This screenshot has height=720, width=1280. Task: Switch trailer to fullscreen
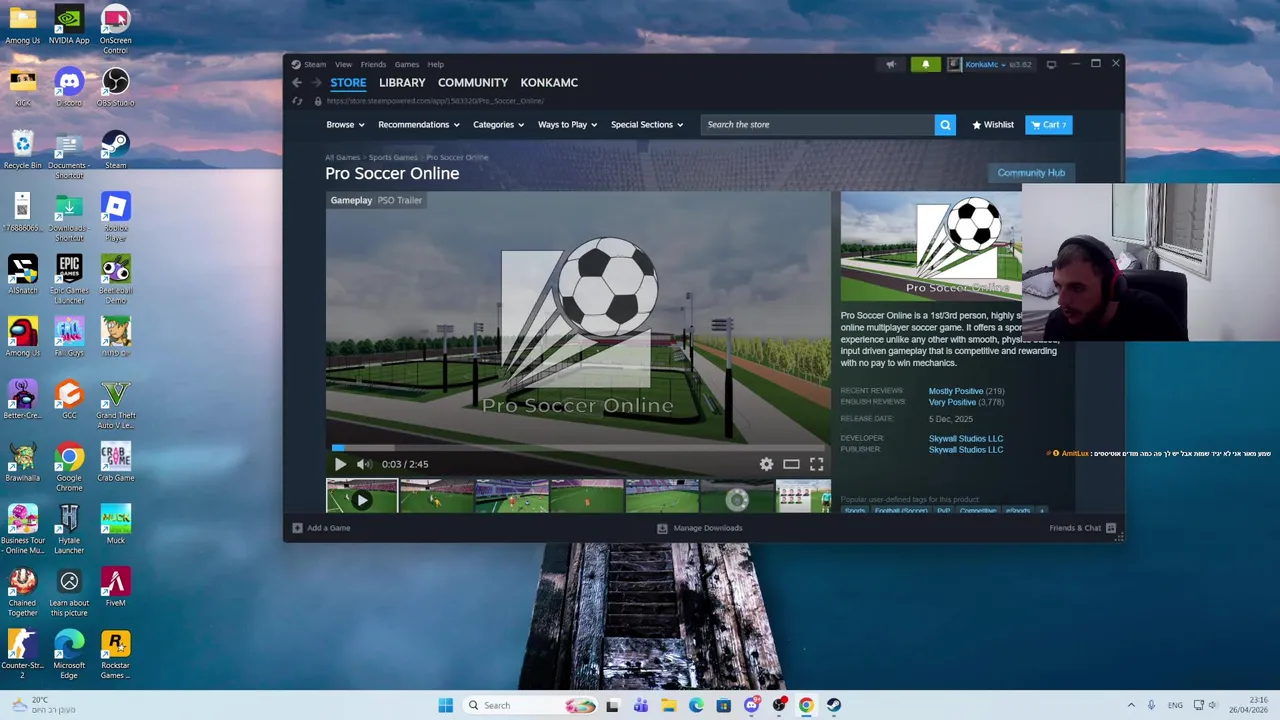click(x=816, y=464)
